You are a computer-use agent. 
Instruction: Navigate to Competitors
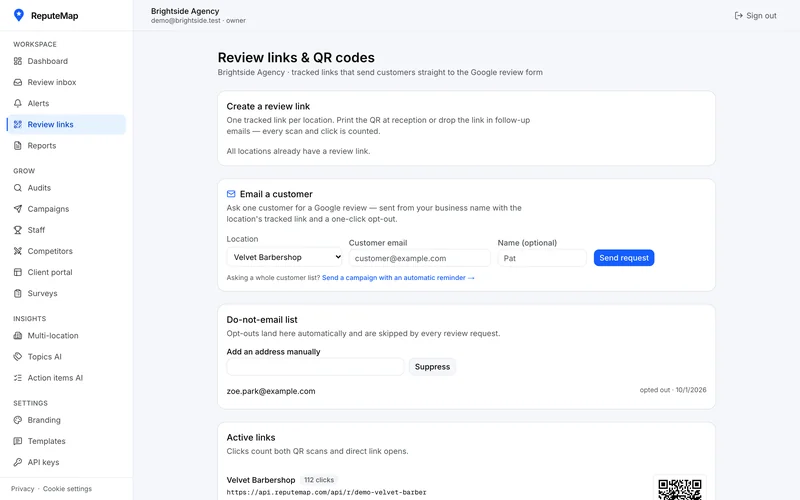click(x=66, y=251)
